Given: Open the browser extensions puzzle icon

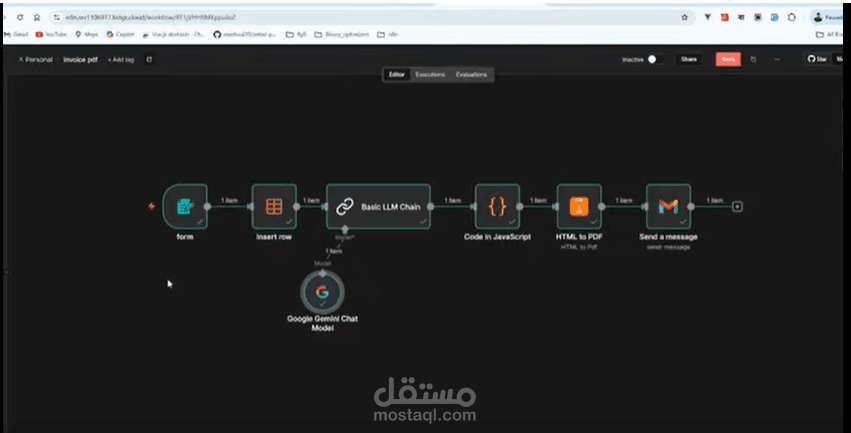Looking at the screenshot, I should [x=791, y=17].
